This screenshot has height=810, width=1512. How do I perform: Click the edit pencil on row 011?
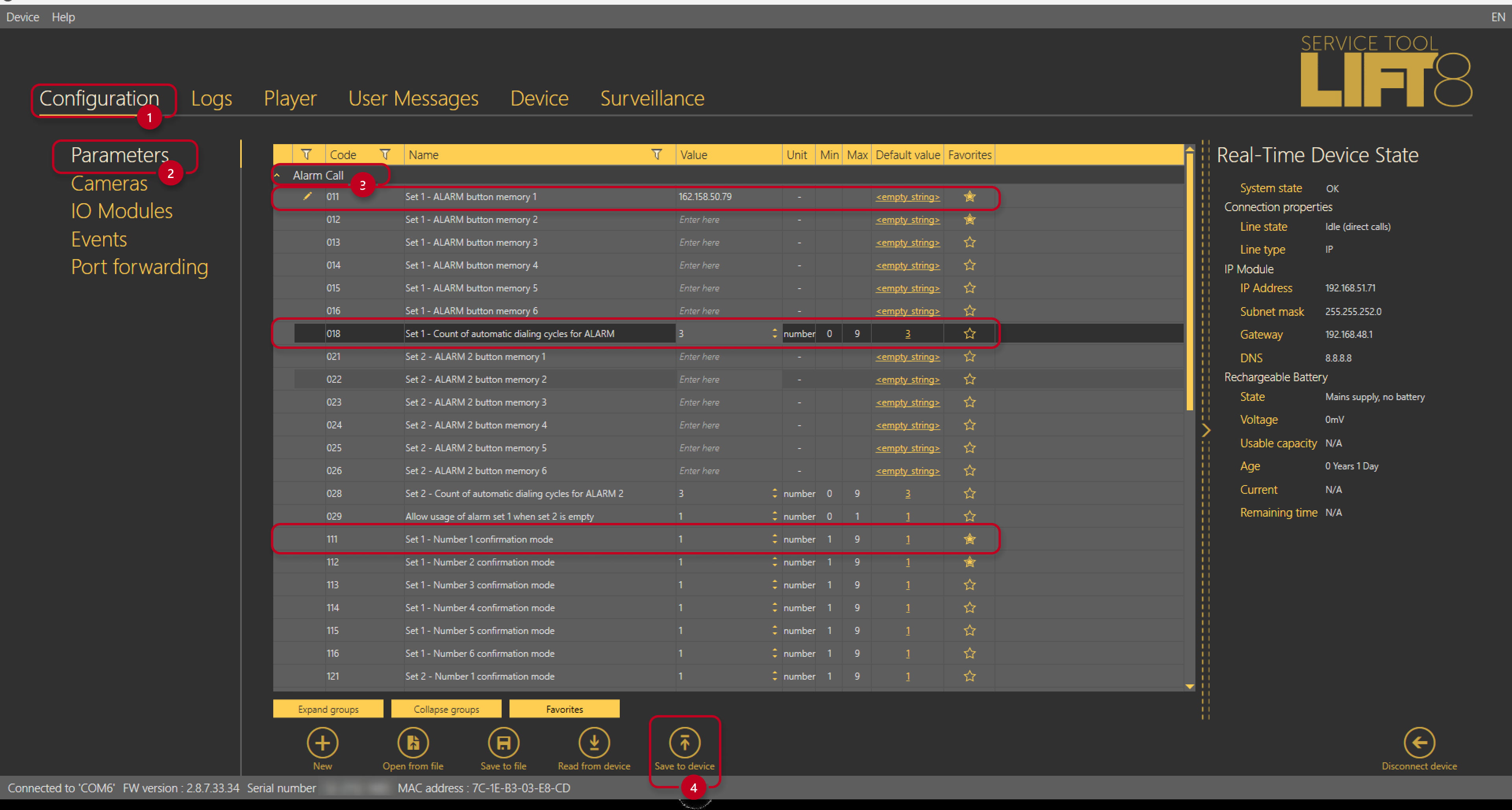tap(307, 196)
